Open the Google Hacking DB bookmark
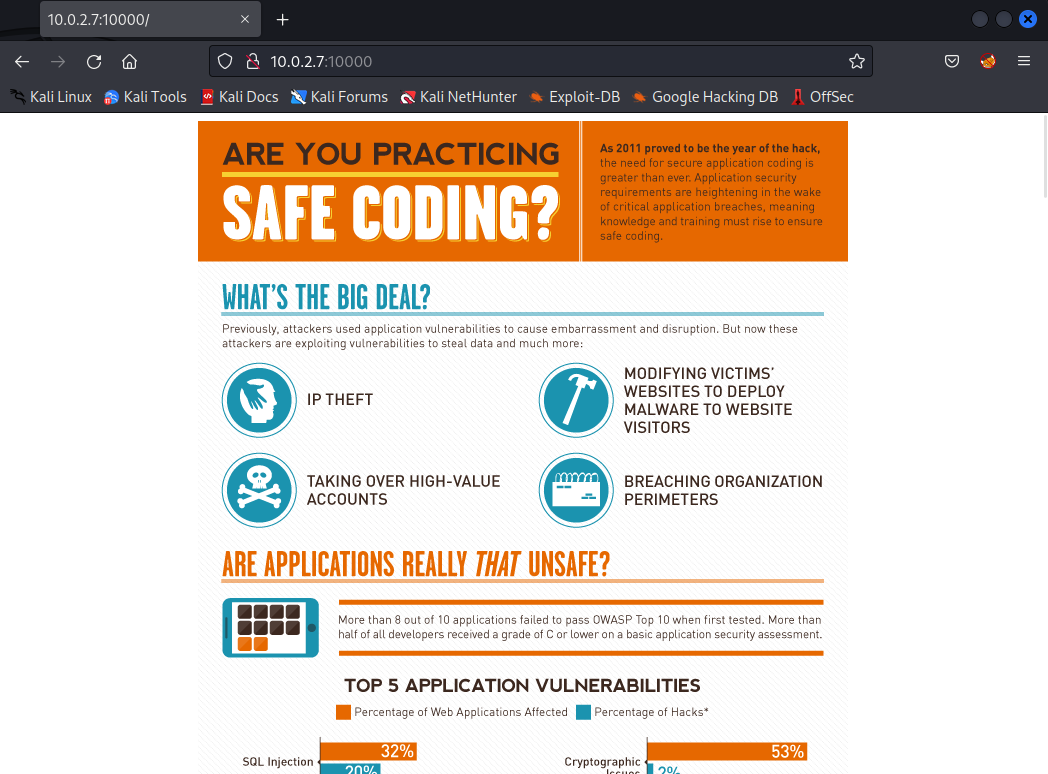 click(705, 97)
